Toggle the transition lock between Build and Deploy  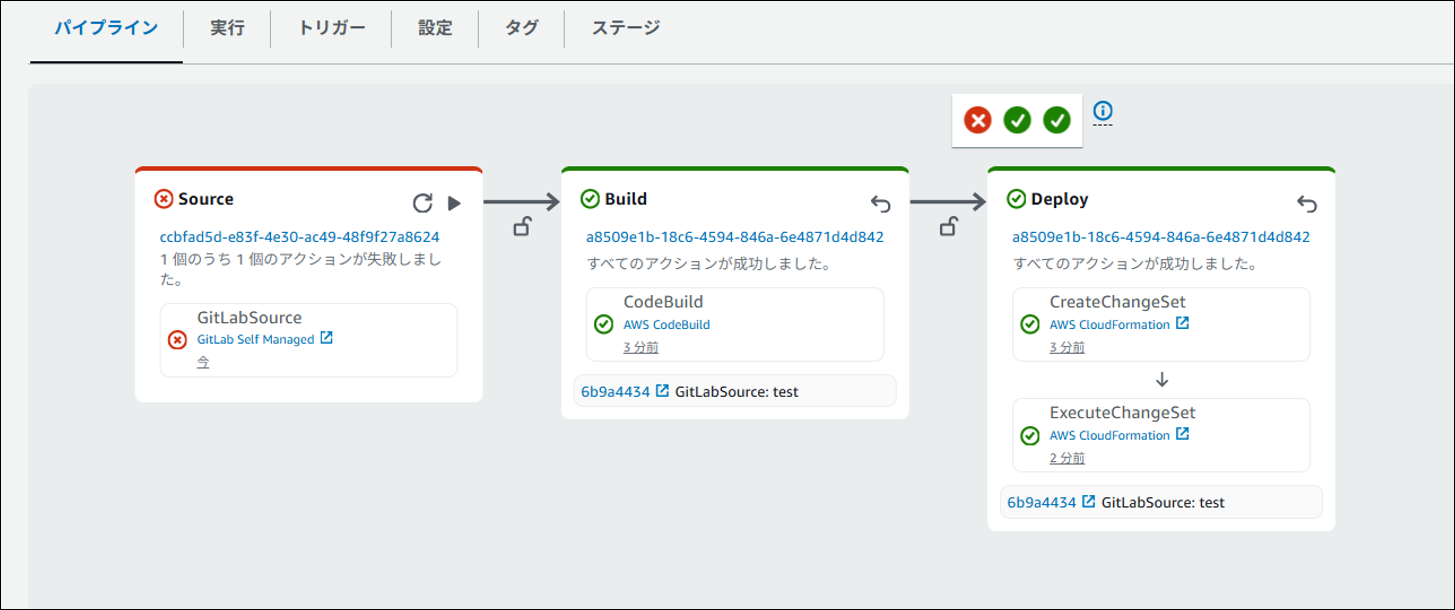(948, 228)
